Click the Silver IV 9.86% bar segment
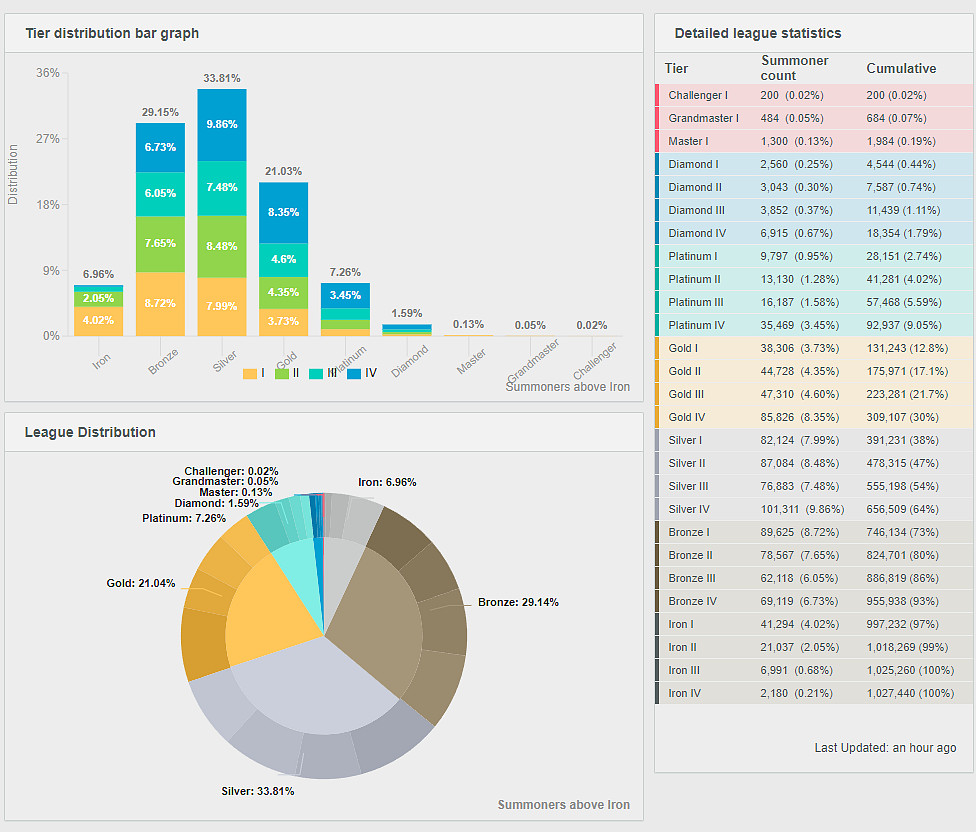The height and width of the screenshot is (832, 976). point(222,124)
